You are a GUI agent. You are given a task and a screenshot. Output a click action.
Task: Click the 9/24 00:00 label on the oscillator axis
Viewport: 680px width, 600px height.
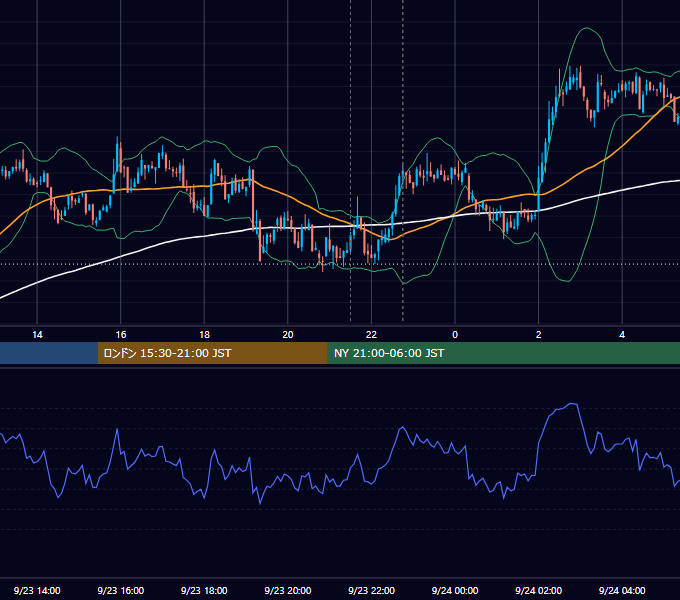(455, 590)
